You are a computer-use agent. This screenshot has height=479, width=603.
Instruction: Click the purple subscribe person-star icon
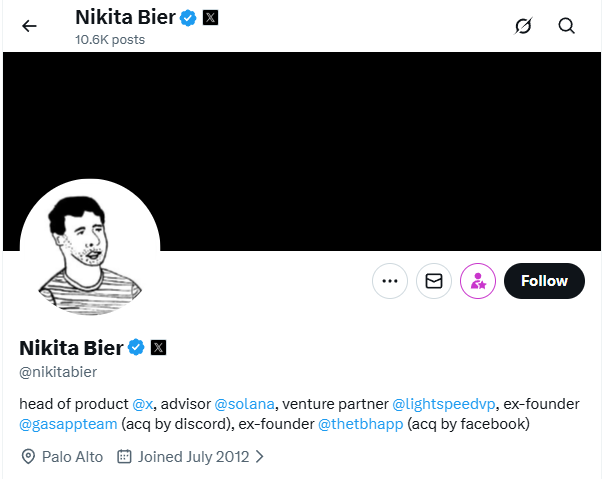pyautogui.click(x=478, y=282)
